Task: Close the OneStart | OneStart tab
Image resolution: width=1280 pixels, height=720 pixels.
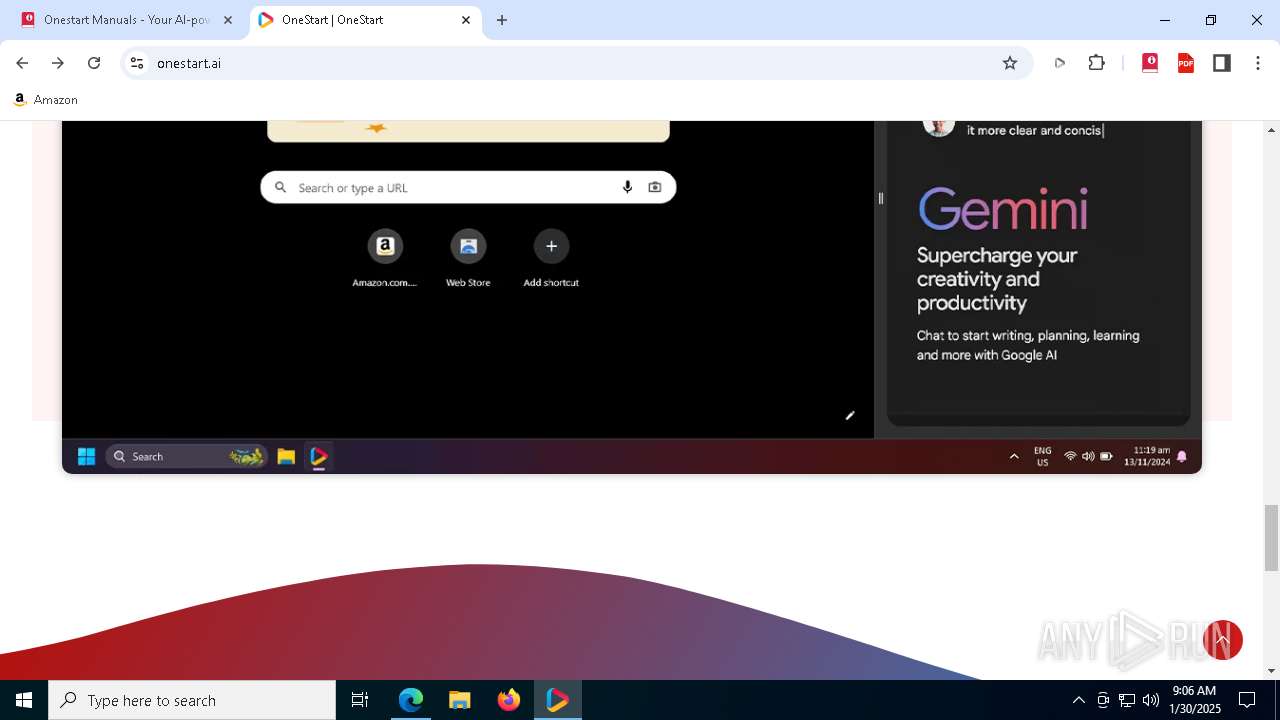Action: (466, 20)
